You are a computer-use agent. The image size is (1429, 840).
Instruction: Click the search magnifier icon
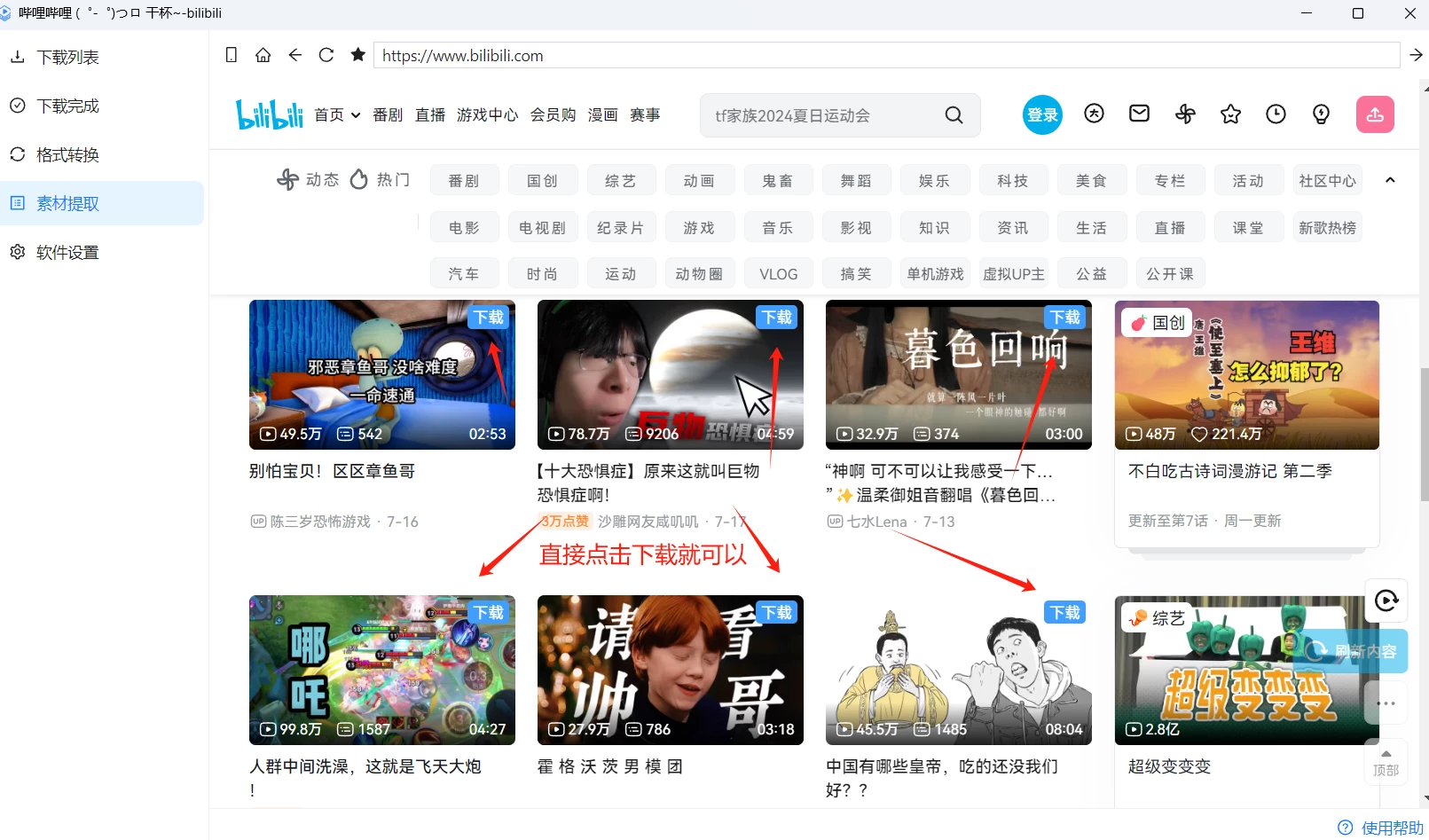pyautogui.click(x=954, y=115)
